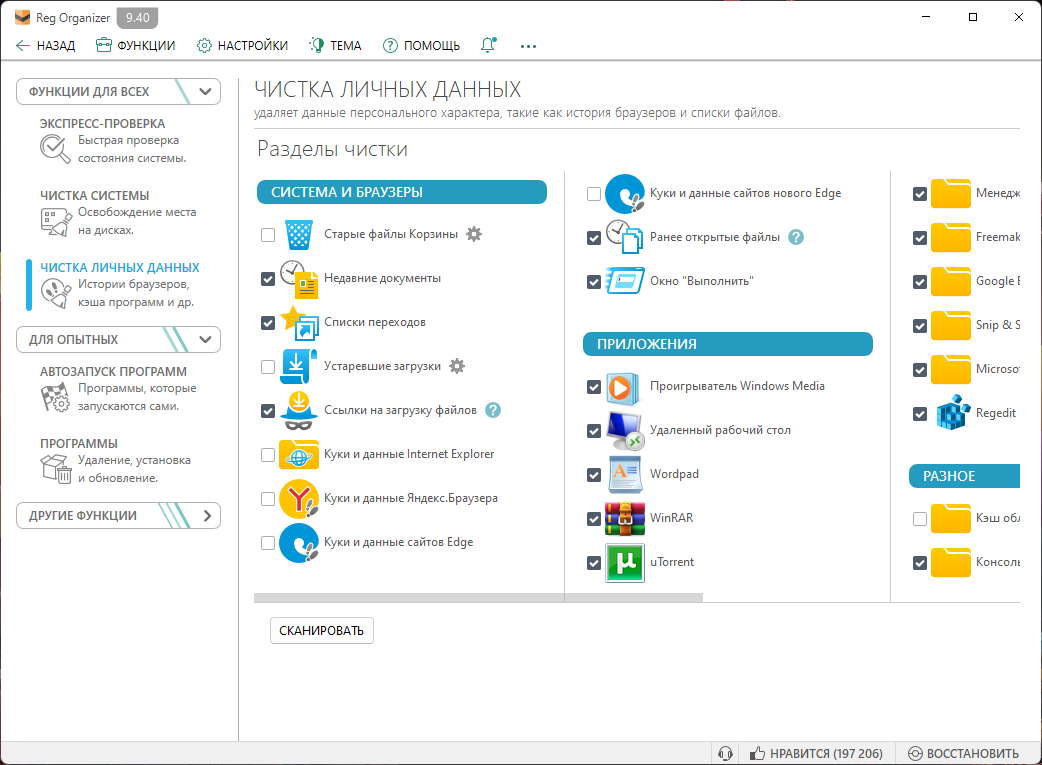Click the РАЗНОЕ section header
1042x765 pixels.
pyautogui.click(x=964, y=476)
